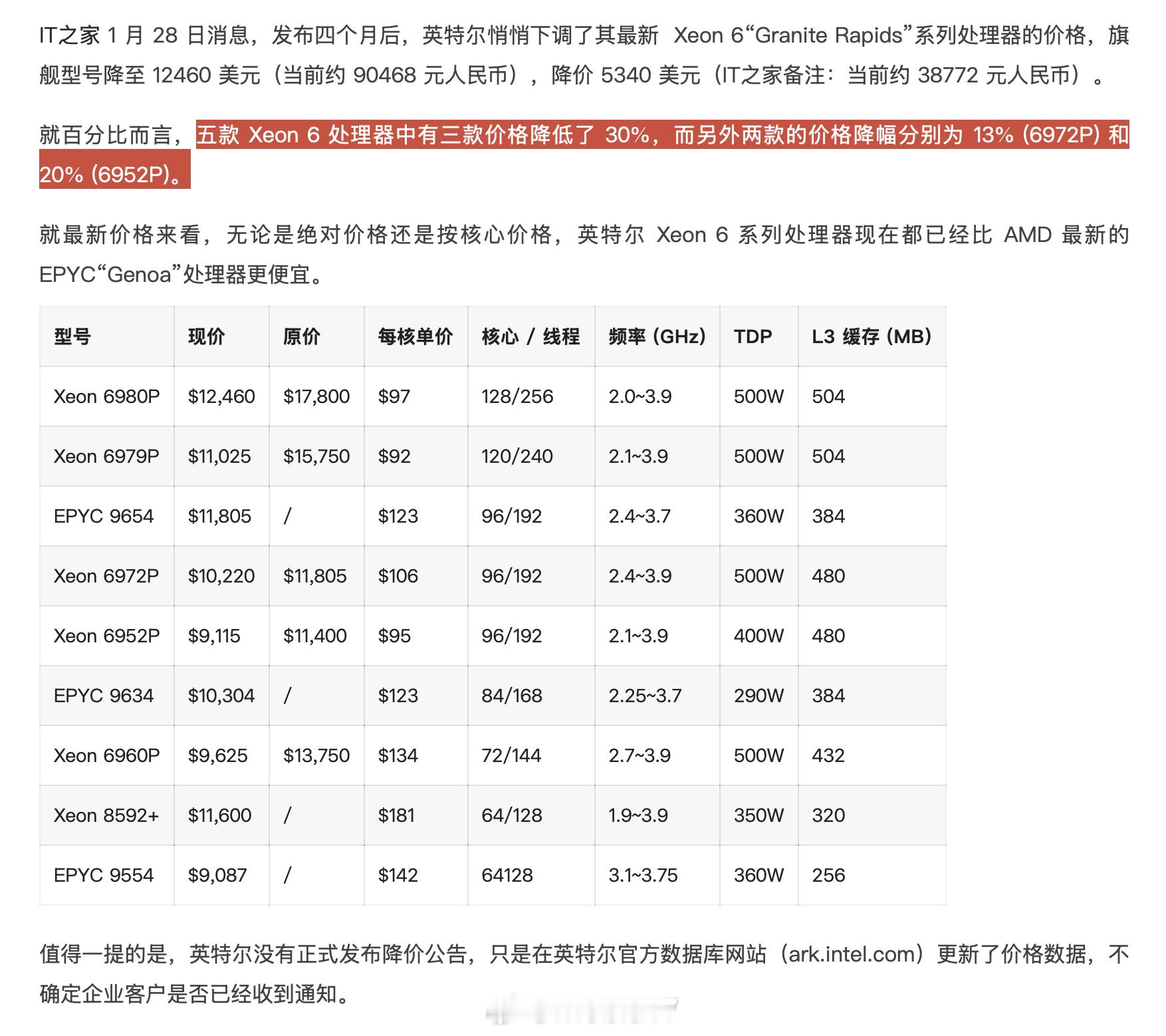Click the core count 84/168
Viewport: 1166px width, 1036px height.
coord(512,696)
